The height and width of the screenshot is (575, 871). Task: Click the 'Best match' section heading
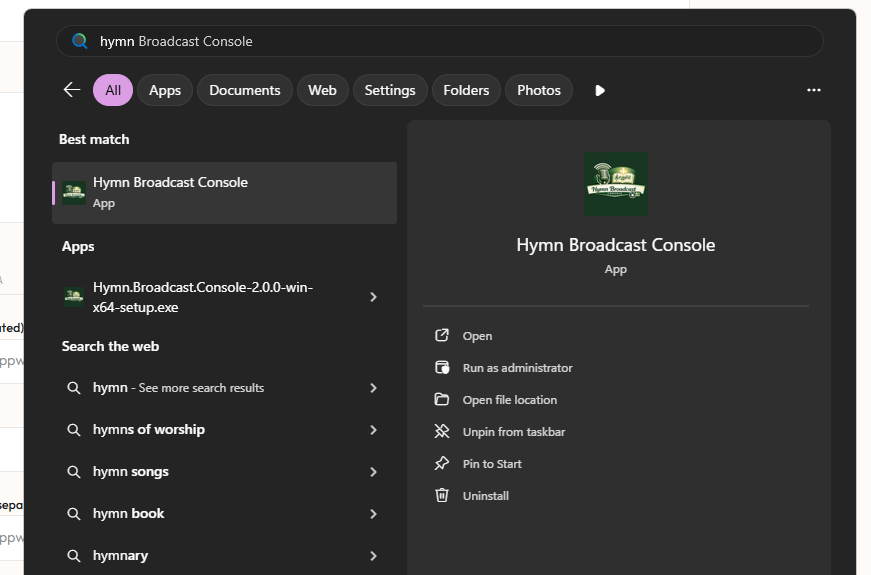click(x=94, y=139)
